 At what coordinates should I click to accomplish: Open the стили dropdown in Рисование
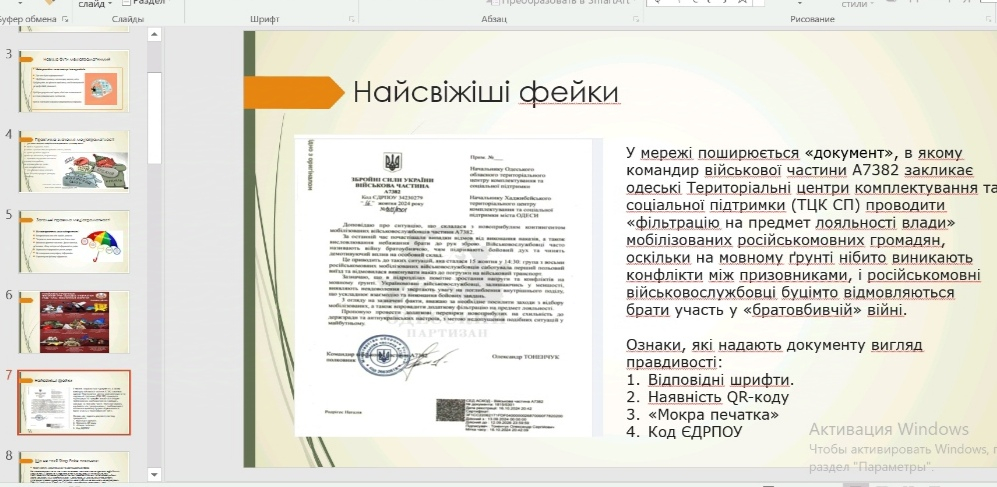858,4
